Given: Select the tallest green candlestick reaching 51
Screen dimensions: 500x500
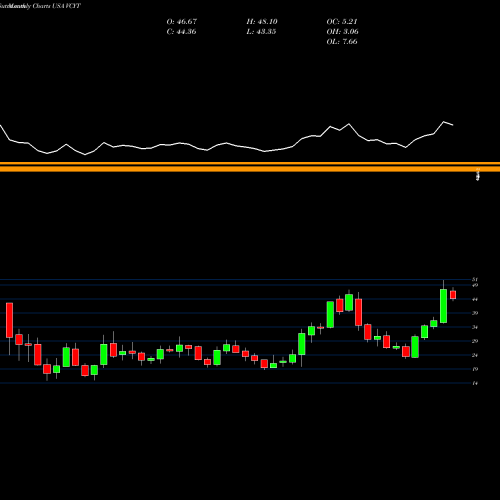Looking at the screenshot, I should (x=443, y=306).
